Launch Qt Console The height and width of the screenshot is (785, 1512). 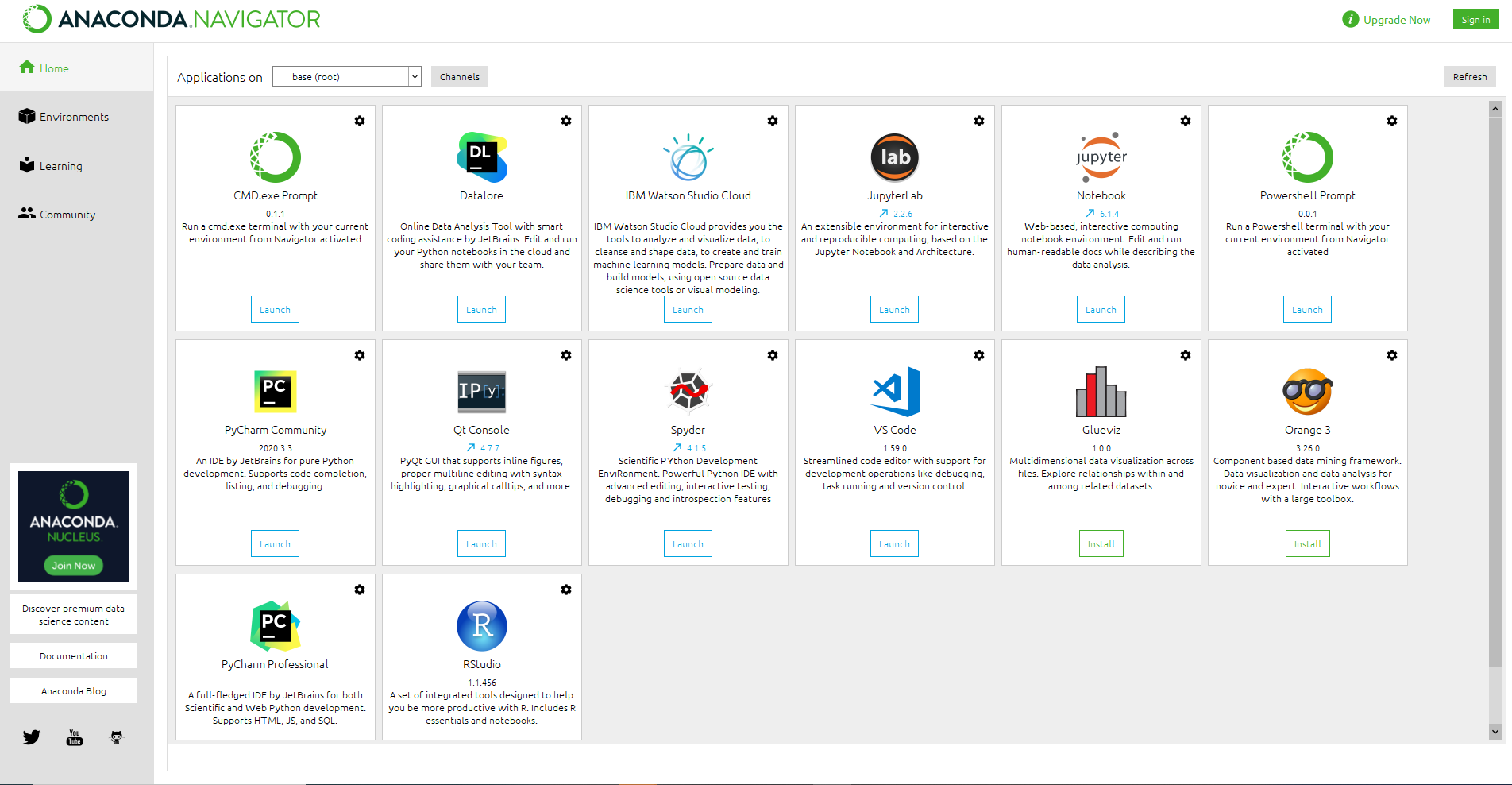point(482,543)
